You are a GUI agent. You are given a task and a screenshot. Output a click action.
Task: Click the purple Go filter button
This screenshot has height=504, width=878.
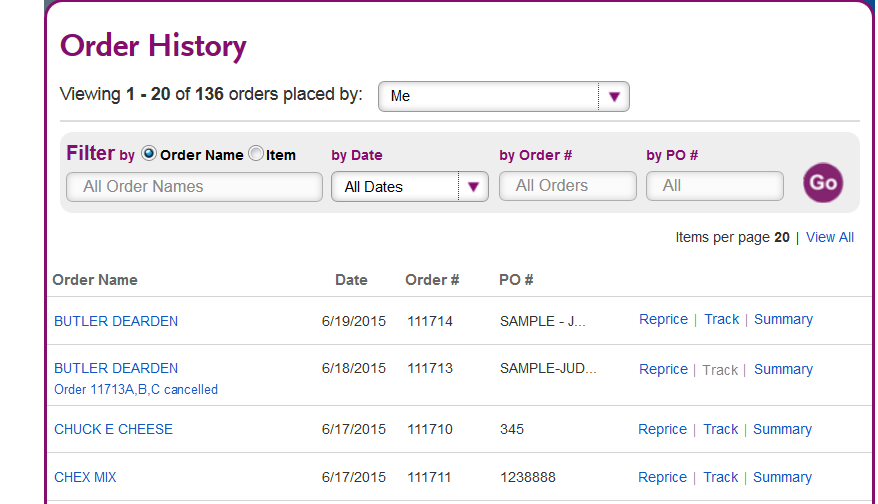[823, 183]
